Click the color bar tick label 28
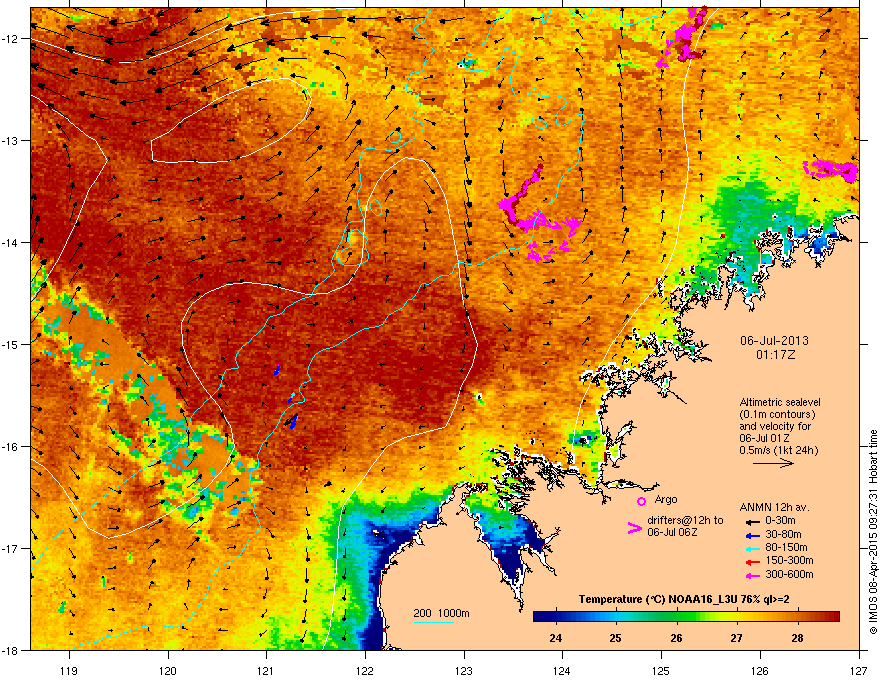 click(798, 638)
